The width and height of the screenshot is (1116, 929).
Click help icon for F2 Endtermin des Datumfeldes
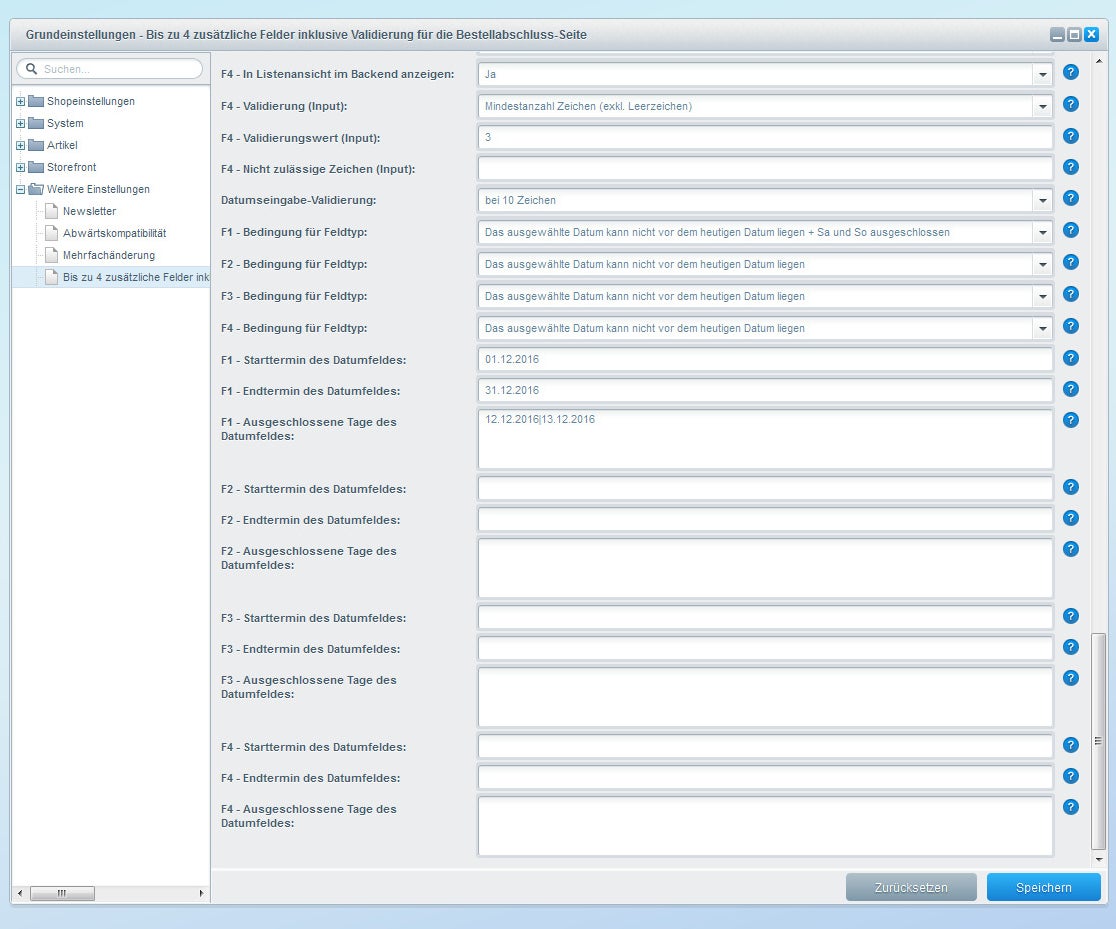pyautogui.click(x=1070, y=518)
